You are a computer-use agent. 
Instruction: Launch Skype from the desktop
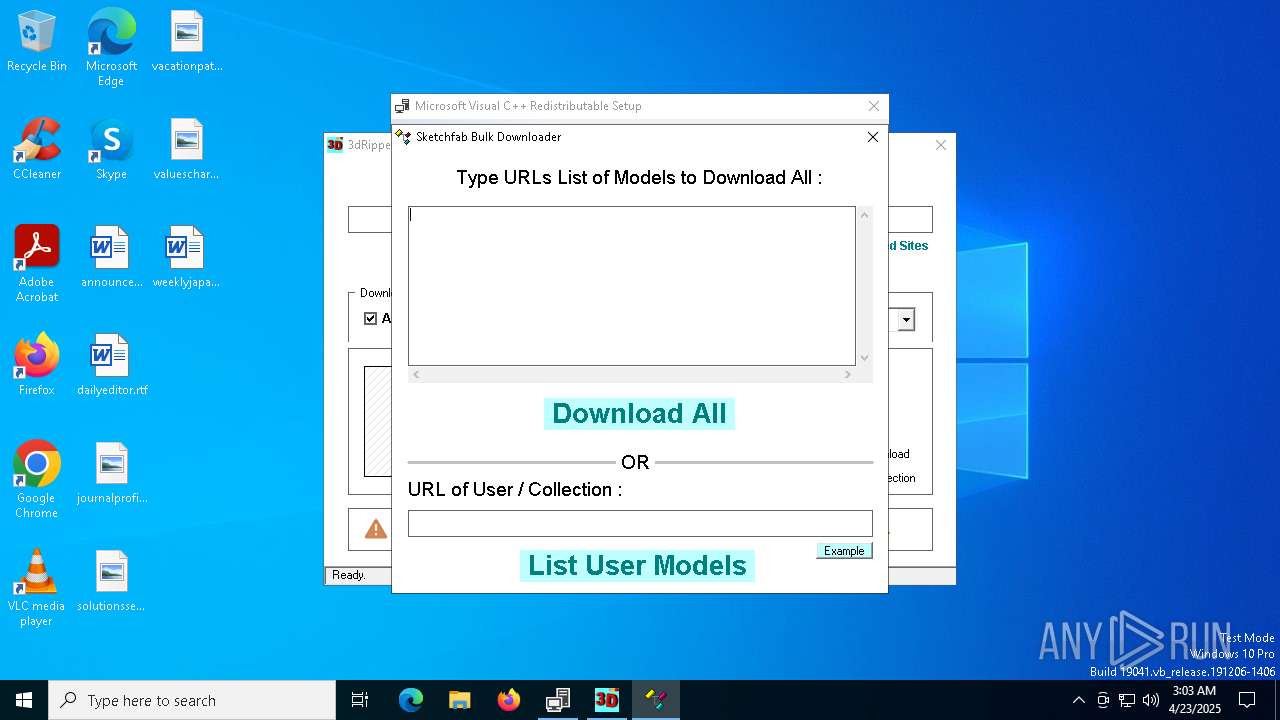pyautogui.click(x=111, y=150)
